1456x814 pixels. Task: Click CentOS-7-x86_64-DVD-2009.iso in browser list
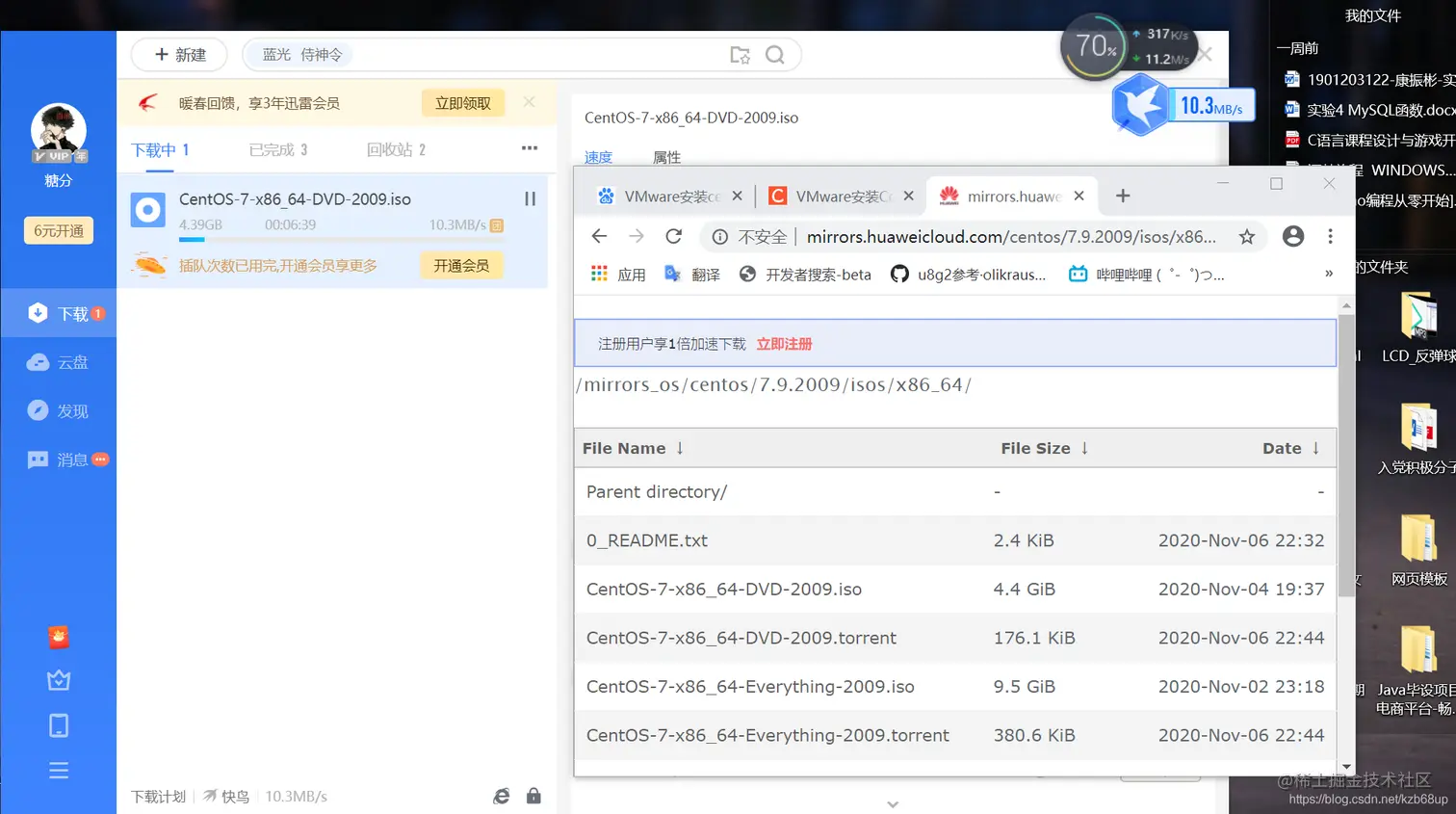(x=724, y=590)
